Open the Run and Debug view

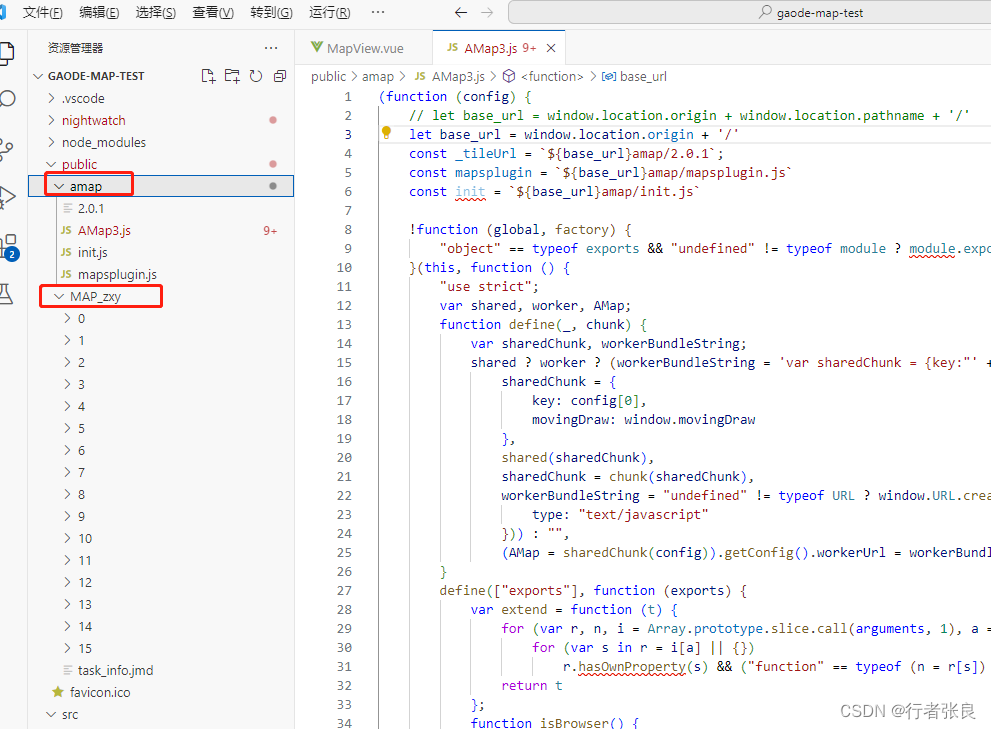(x=8, y=196)
